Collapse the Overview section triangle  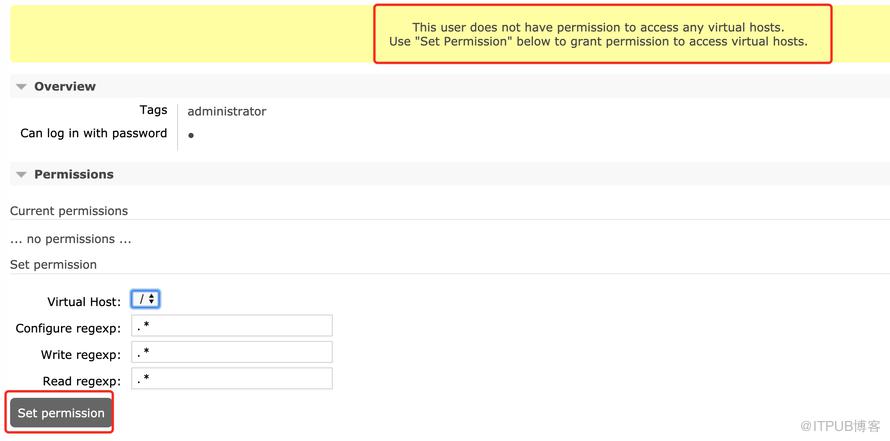coord(22,87)
